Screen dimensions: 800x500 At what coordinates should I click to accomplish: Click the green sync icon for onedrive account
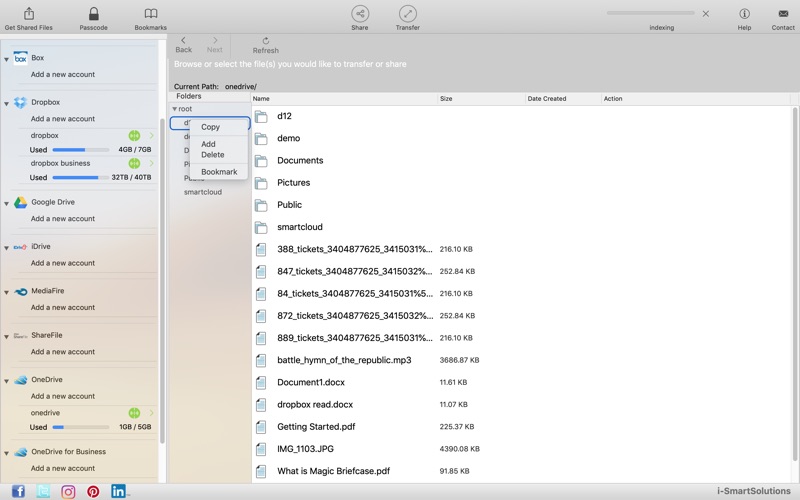[134, 413]
